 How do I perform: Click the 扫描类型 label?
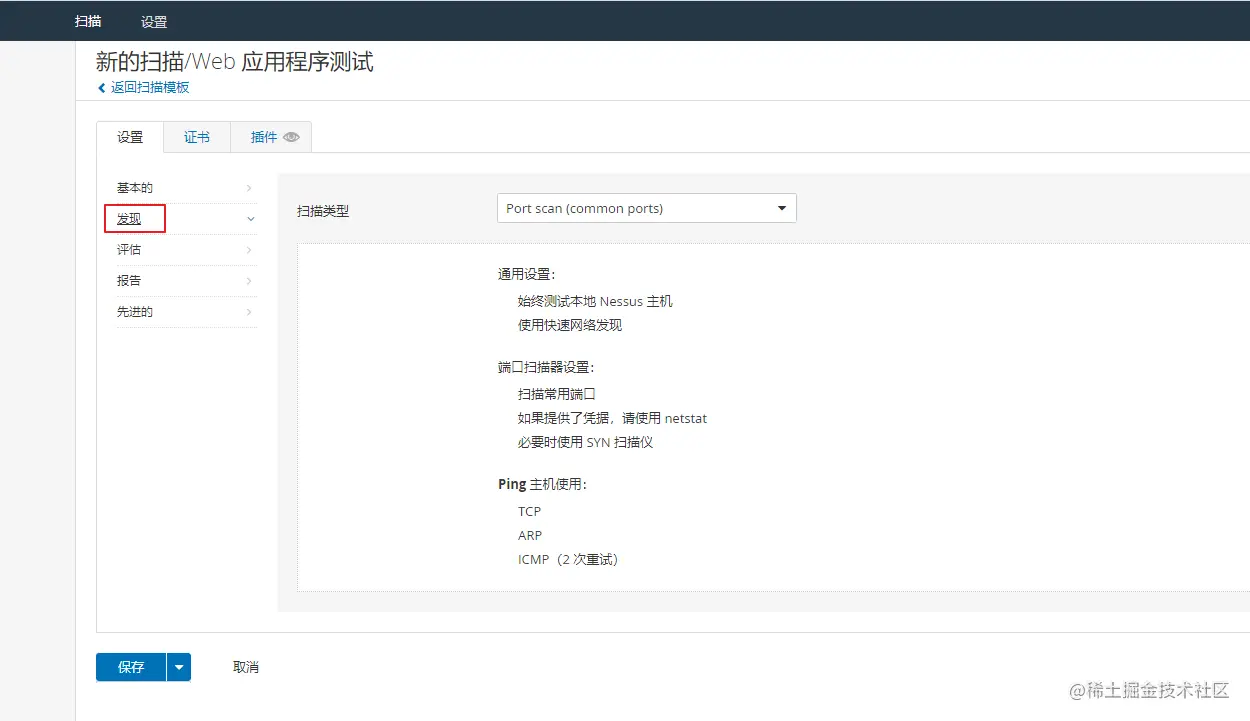coord(323,211)
